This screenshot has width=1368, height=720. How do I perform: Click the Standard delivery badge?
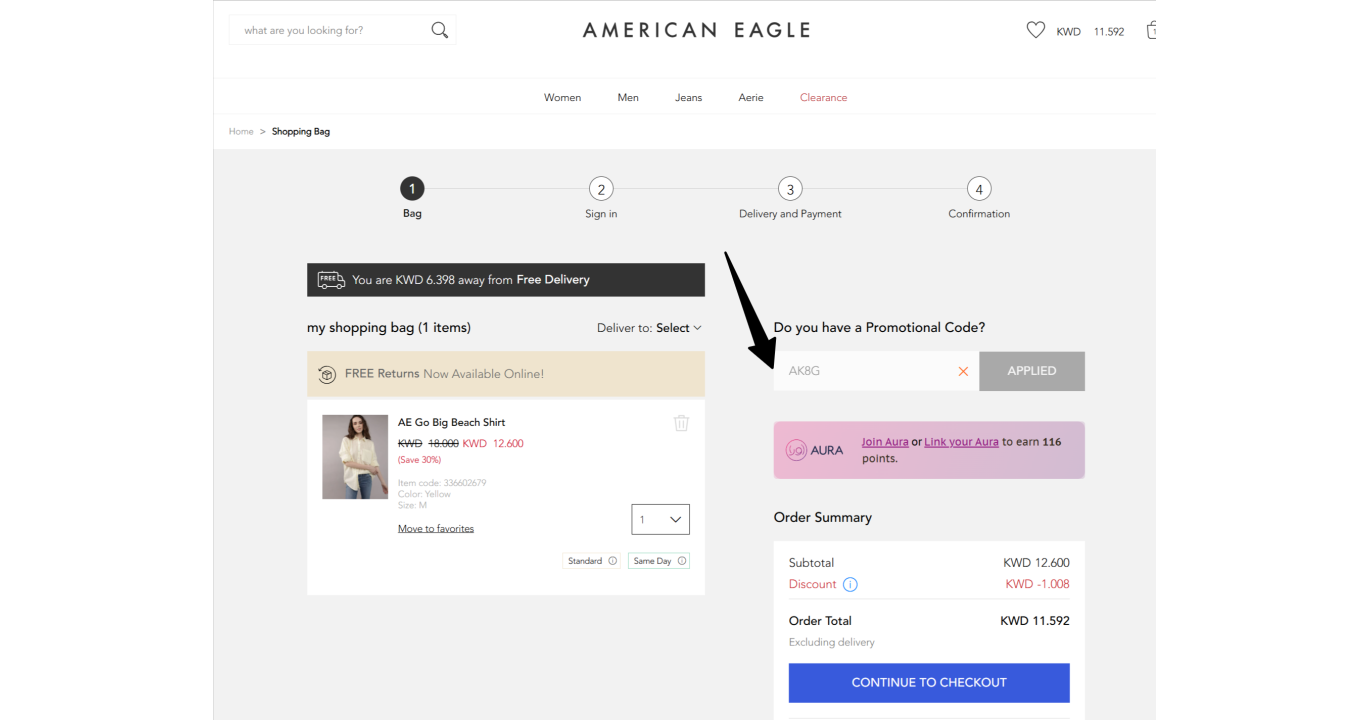[x=592, y=561]
